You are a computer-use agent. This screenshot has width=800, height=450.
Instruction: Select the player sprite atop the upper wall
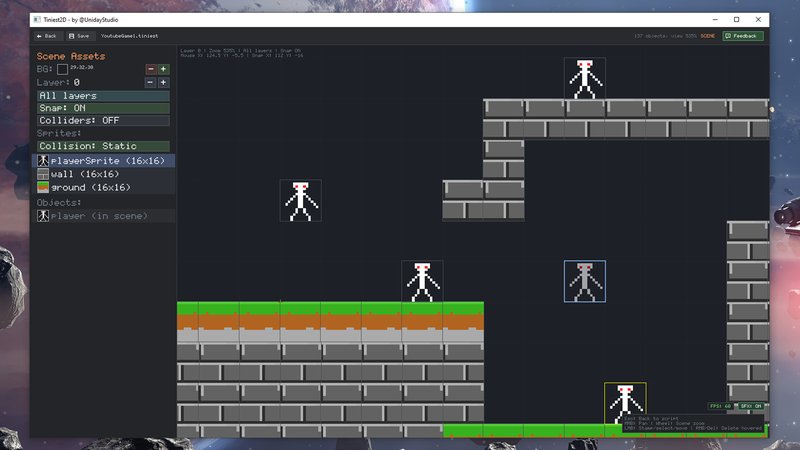[x=585, y=78]
